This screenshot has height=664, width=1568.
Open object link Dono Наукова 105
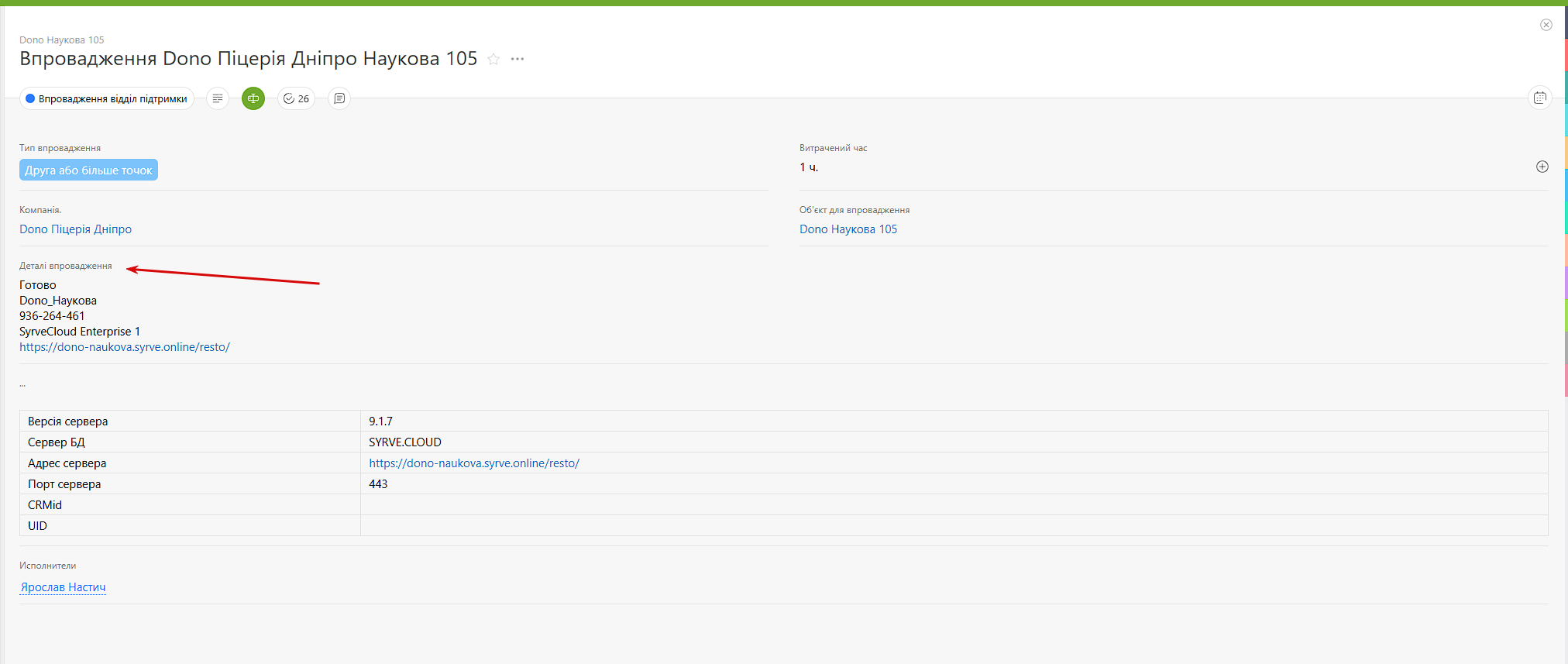(x=848, y=229)
